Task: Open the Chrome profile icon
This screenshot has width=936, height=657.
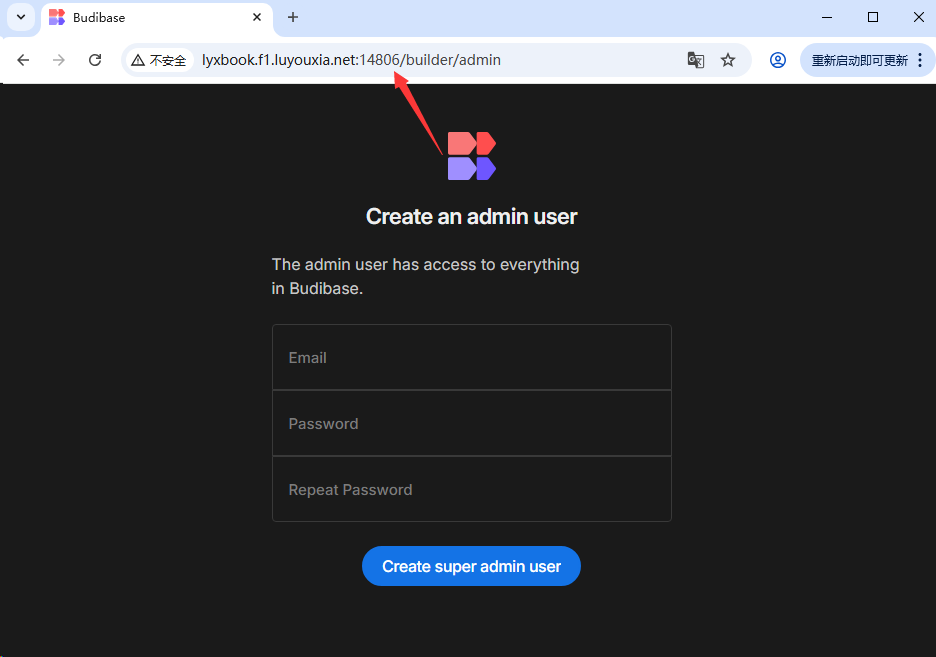Action: (777, 60)
